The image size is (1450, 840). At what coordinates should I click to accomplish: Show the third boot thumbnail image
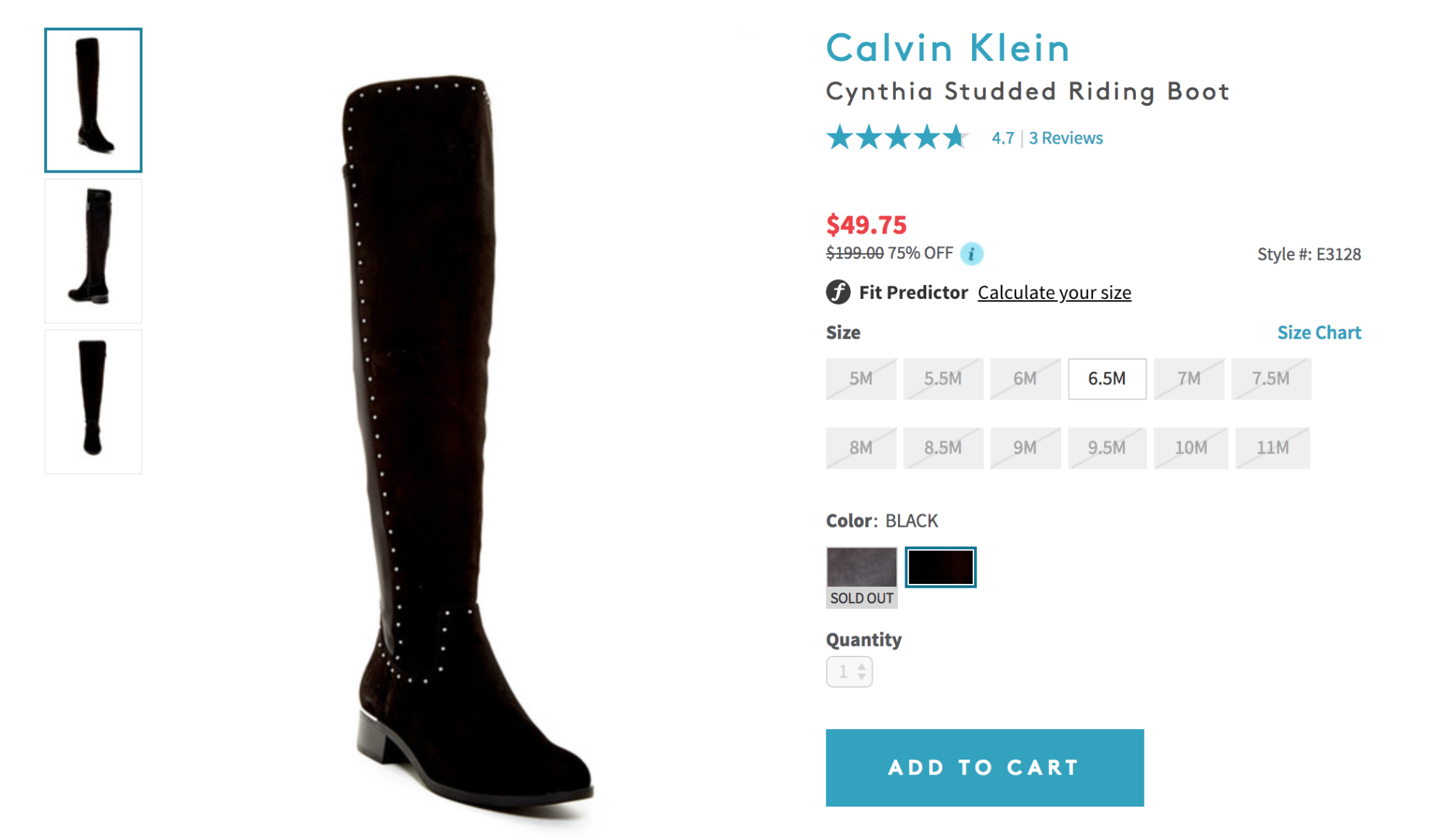(x=94, y=401)
